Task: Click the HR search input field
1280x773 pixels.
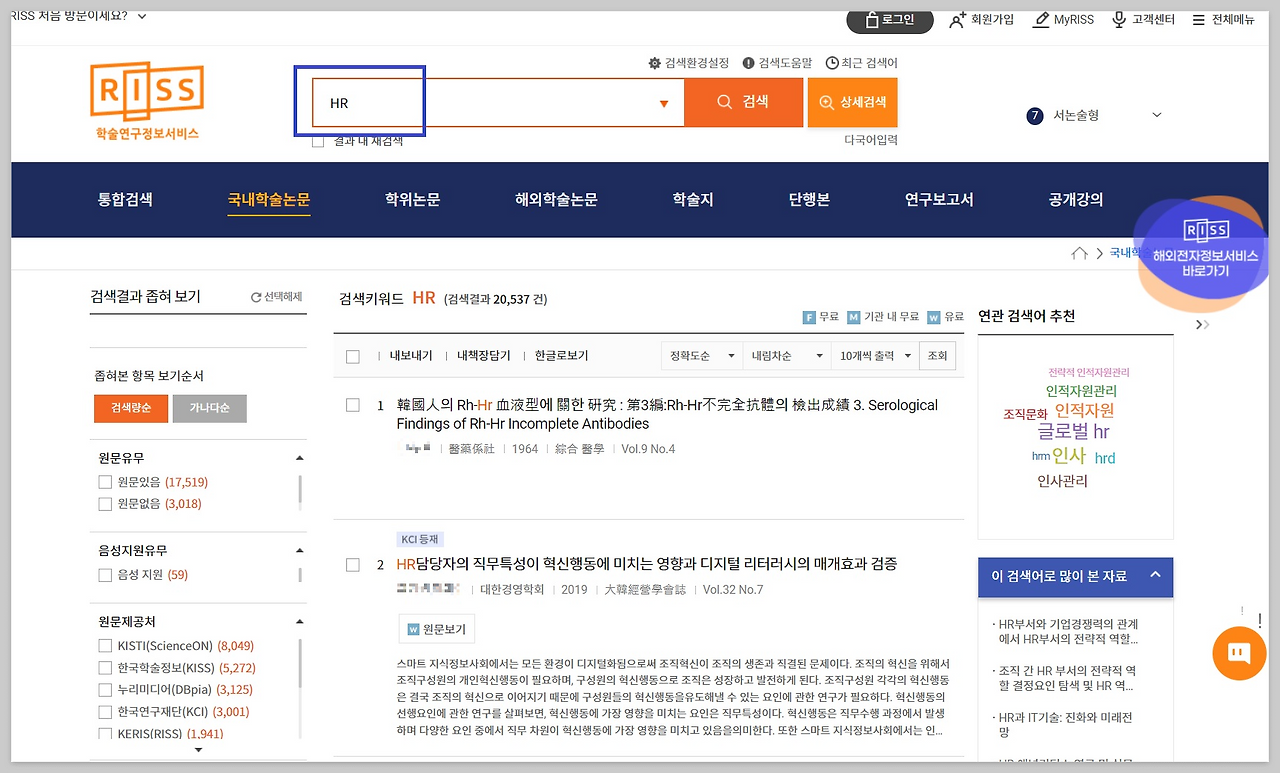Action: click(480, 103)
